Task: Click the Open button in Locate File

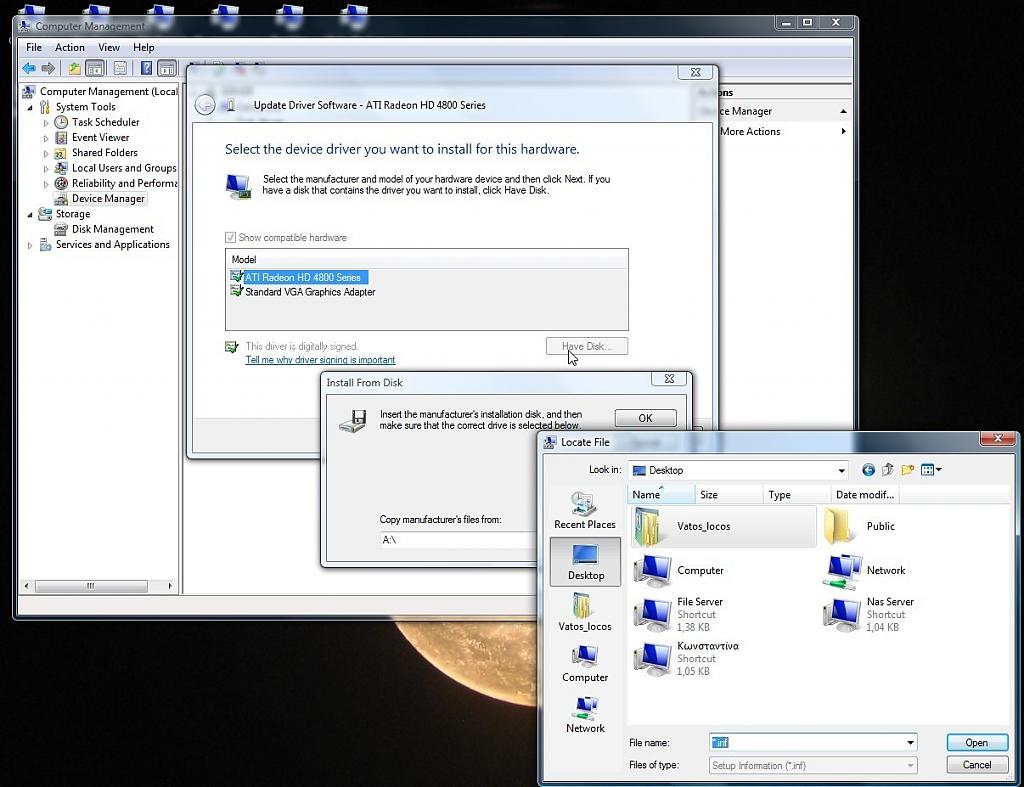Action: [x=977, y=743]
